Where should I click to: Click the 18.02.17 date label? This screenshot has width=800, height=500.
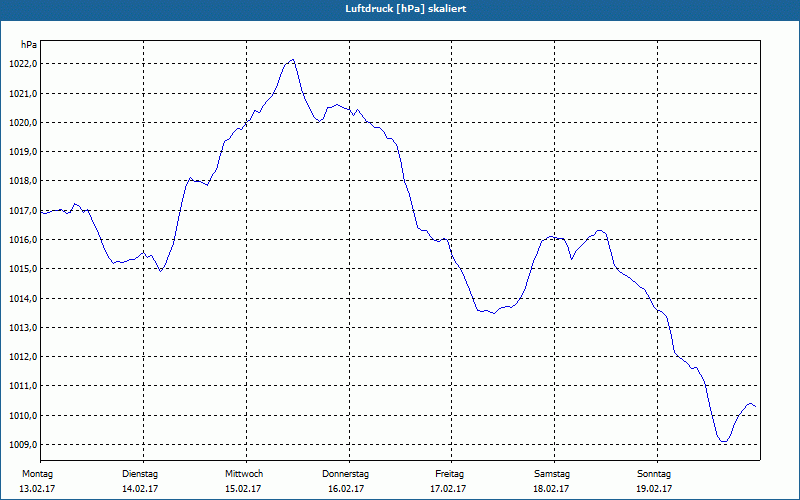coord(551,489)
